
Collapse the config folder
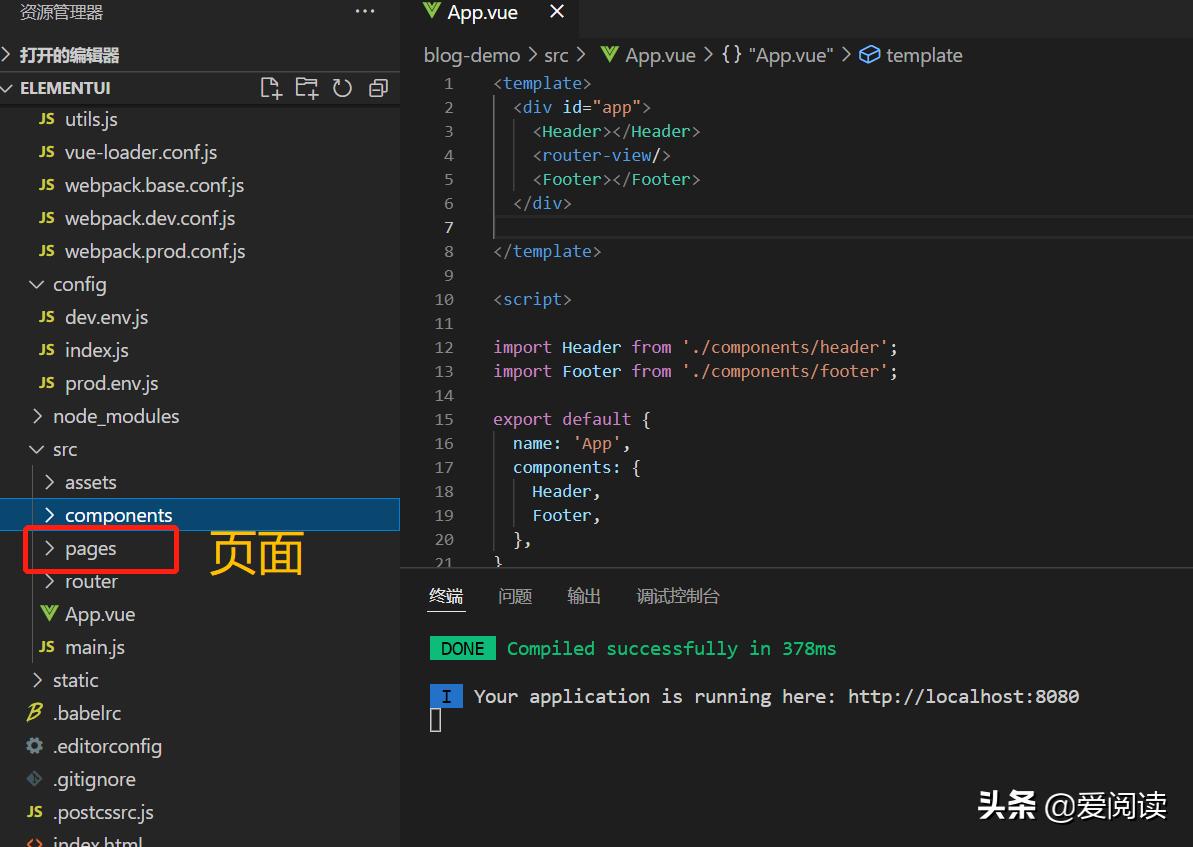tap(79, 284)
